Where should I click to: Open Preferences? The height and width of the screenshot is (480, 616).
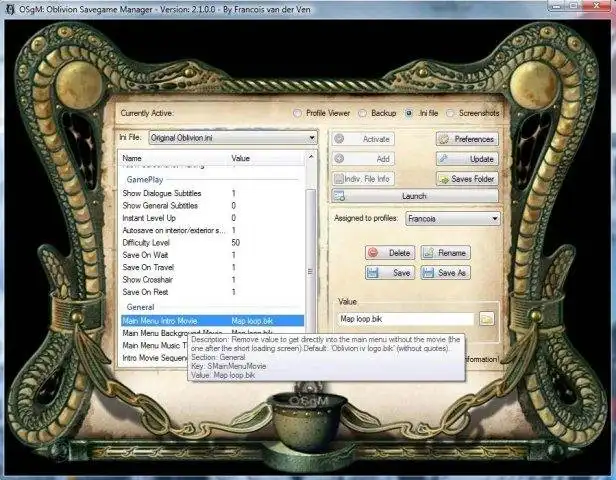tap(467, 139)
